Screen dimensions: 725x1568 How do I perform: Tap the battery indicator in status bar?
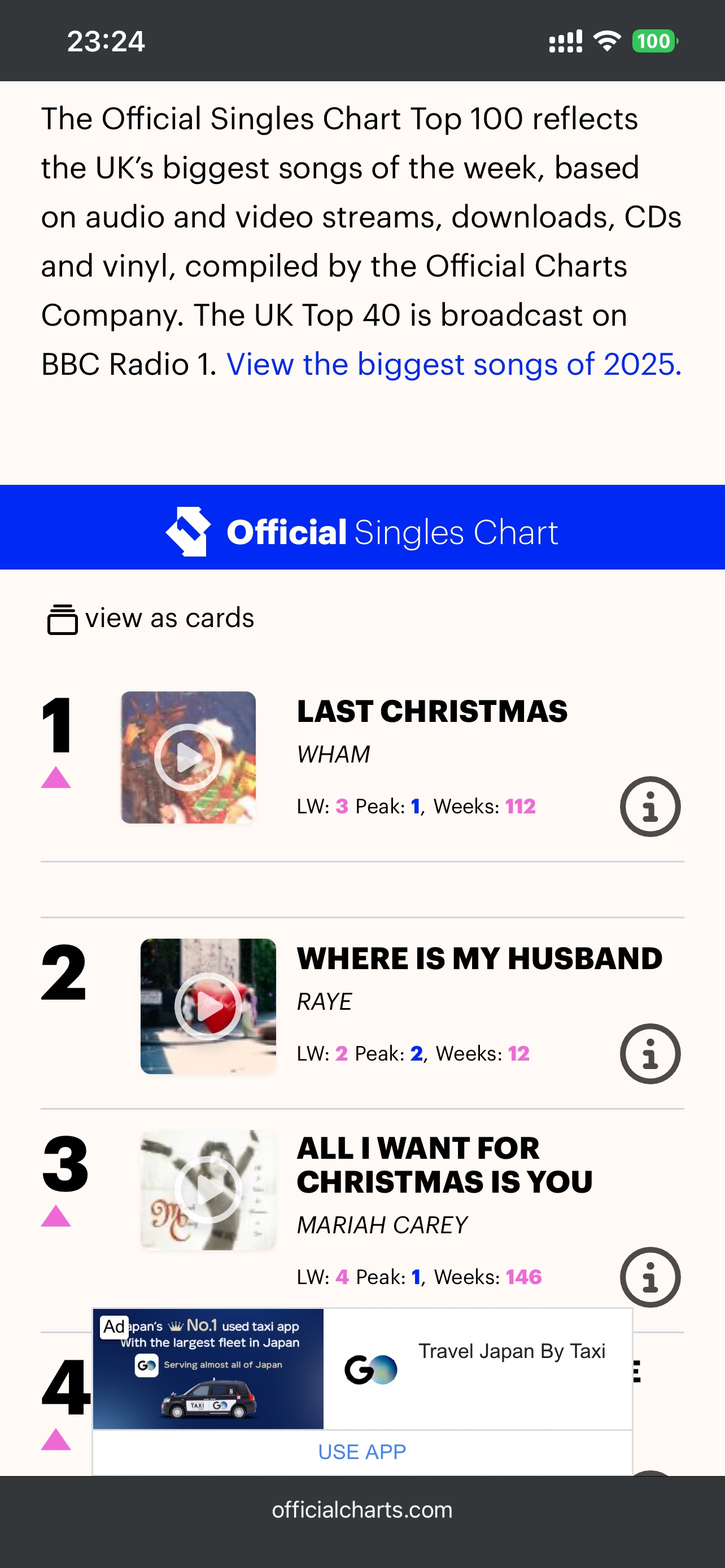[x=654, y=41]
